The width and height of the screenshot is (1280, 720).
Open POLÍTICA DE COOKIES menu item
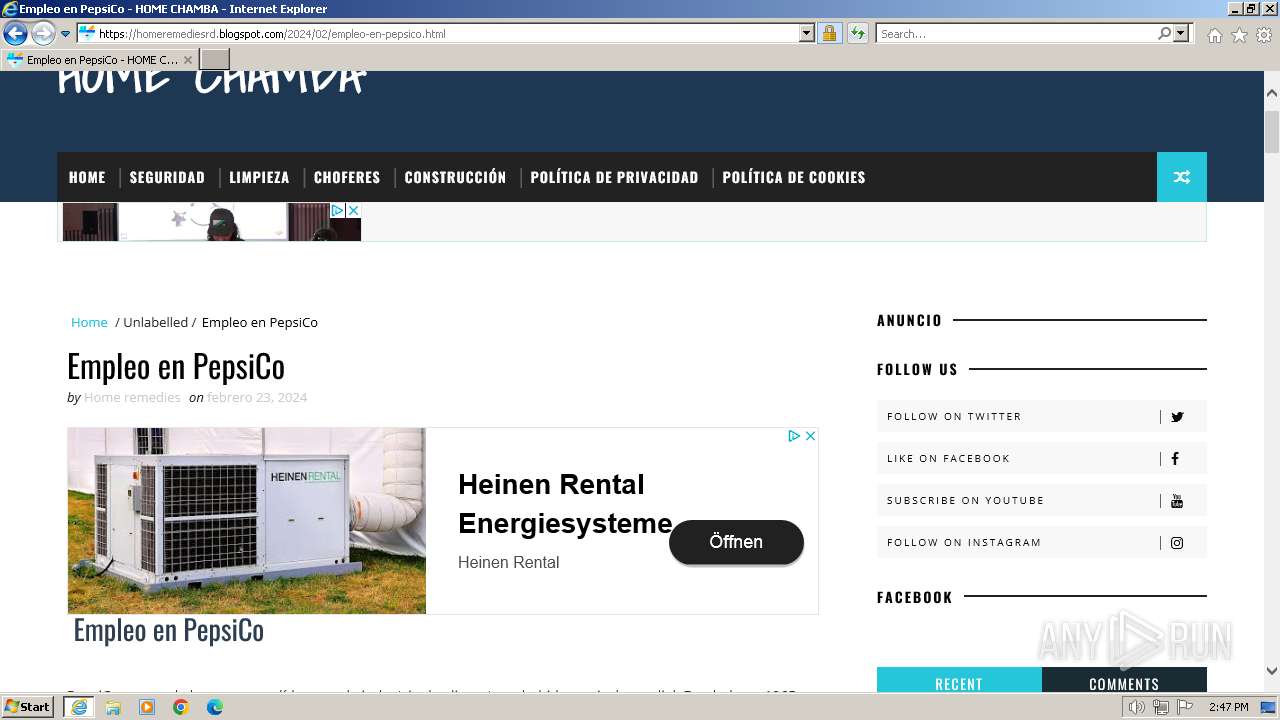[x=794, y=177]
